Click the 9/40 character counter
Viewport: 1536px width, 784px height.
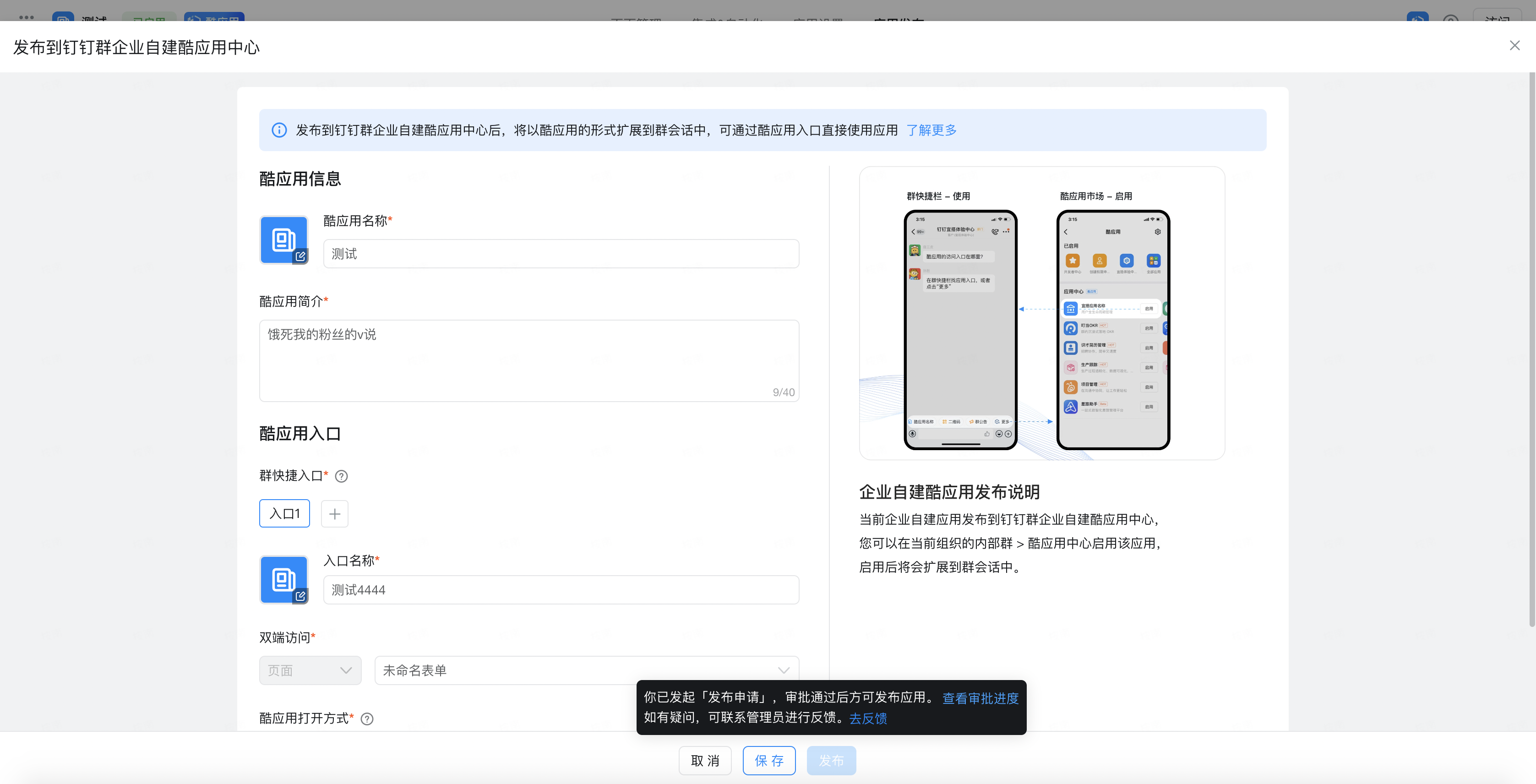pyautogui.click(x=784, y=392)
